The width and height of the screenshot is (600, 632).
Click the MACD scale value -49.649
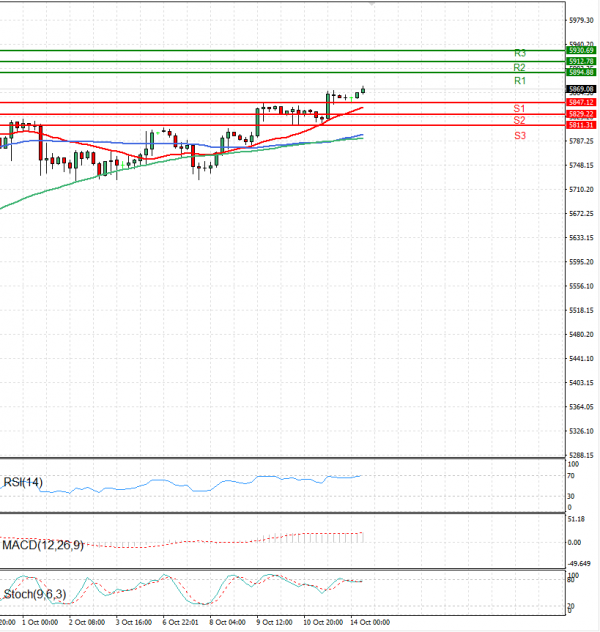point(579,563)
